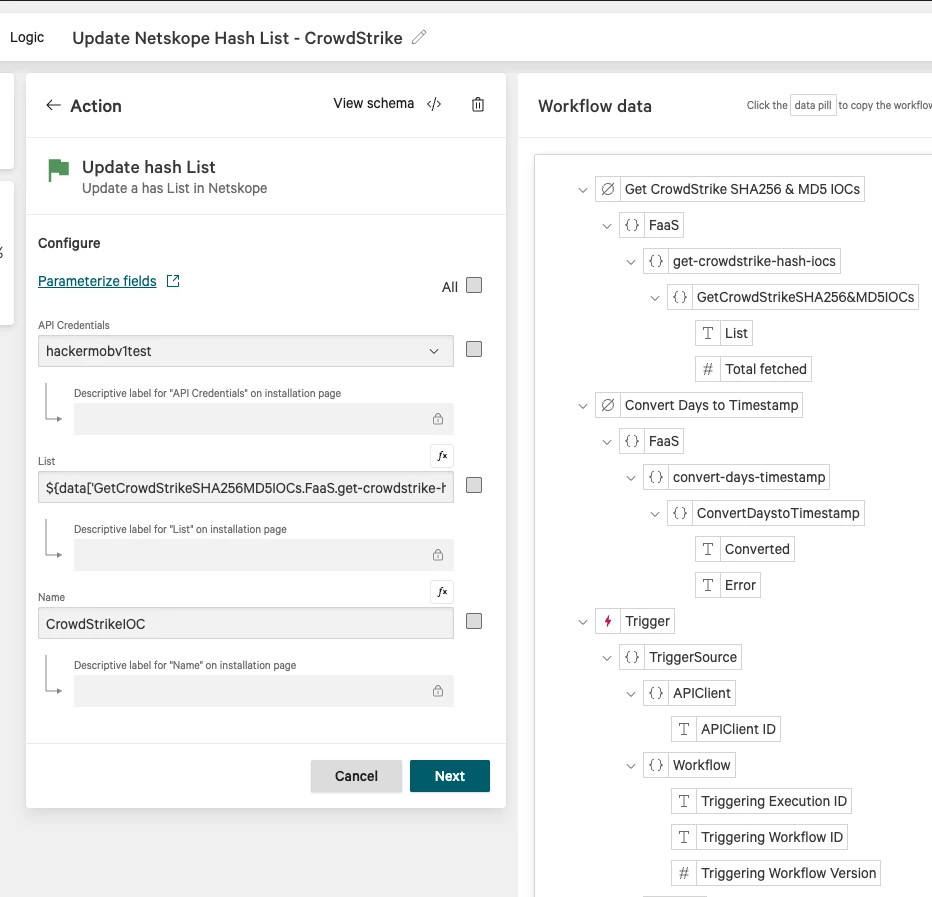Click the hash icon beside Total fetched
Screen dimensions: 932x897
point(707,369)
